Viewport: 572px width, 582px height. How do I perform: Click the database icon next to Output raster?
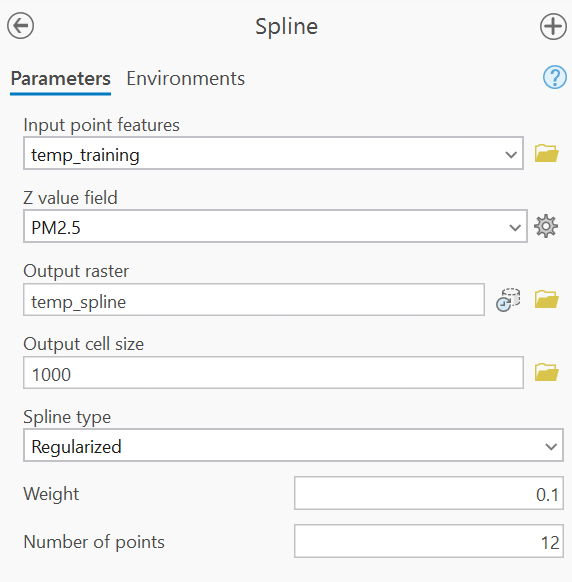[x=508, y=300]
